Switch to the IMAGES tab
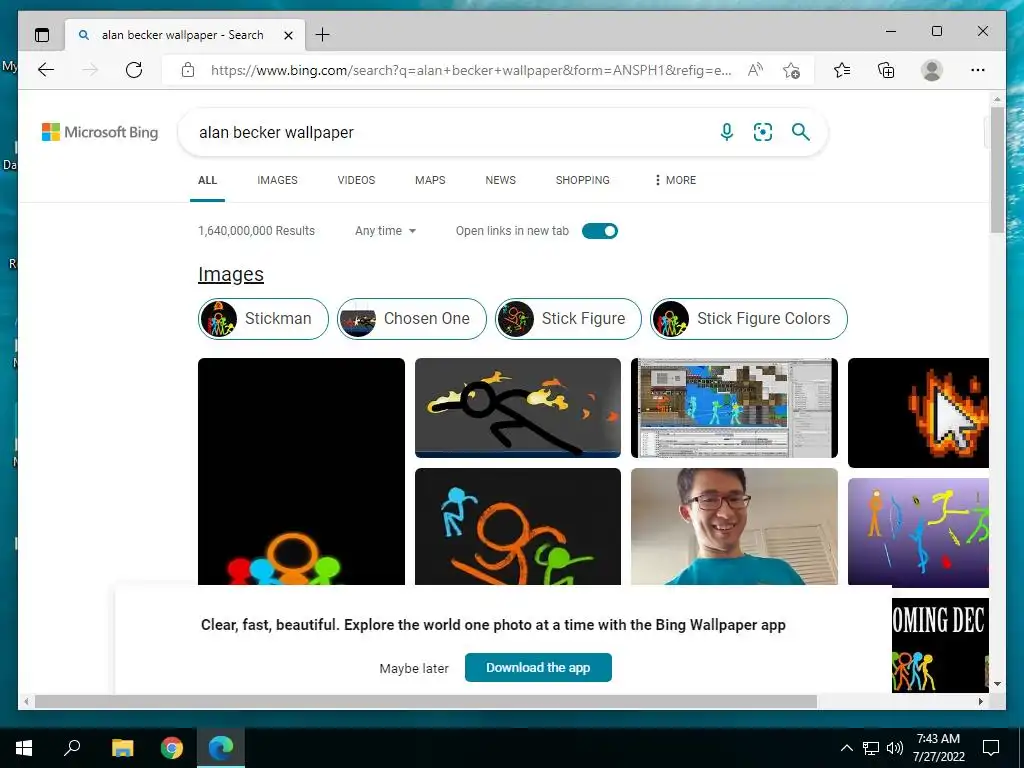 [x=277, y=180]
